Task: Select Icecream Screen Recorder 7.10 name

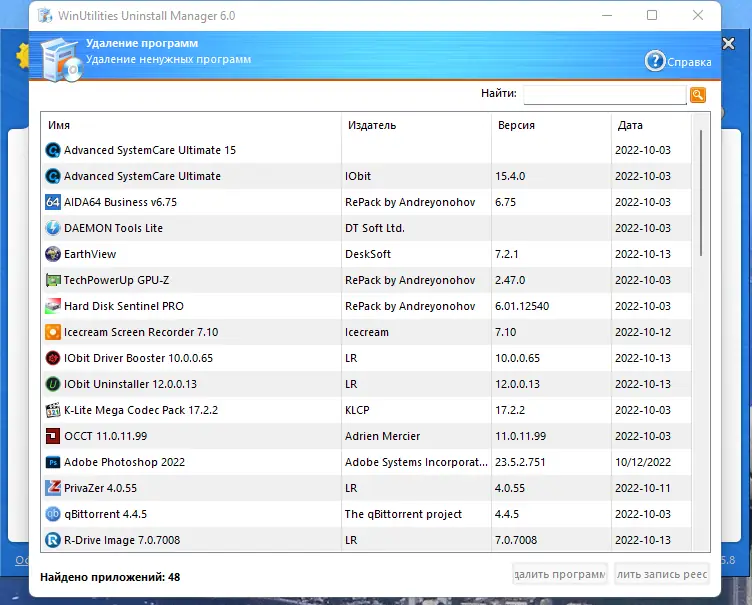Action: coord(141,332)
